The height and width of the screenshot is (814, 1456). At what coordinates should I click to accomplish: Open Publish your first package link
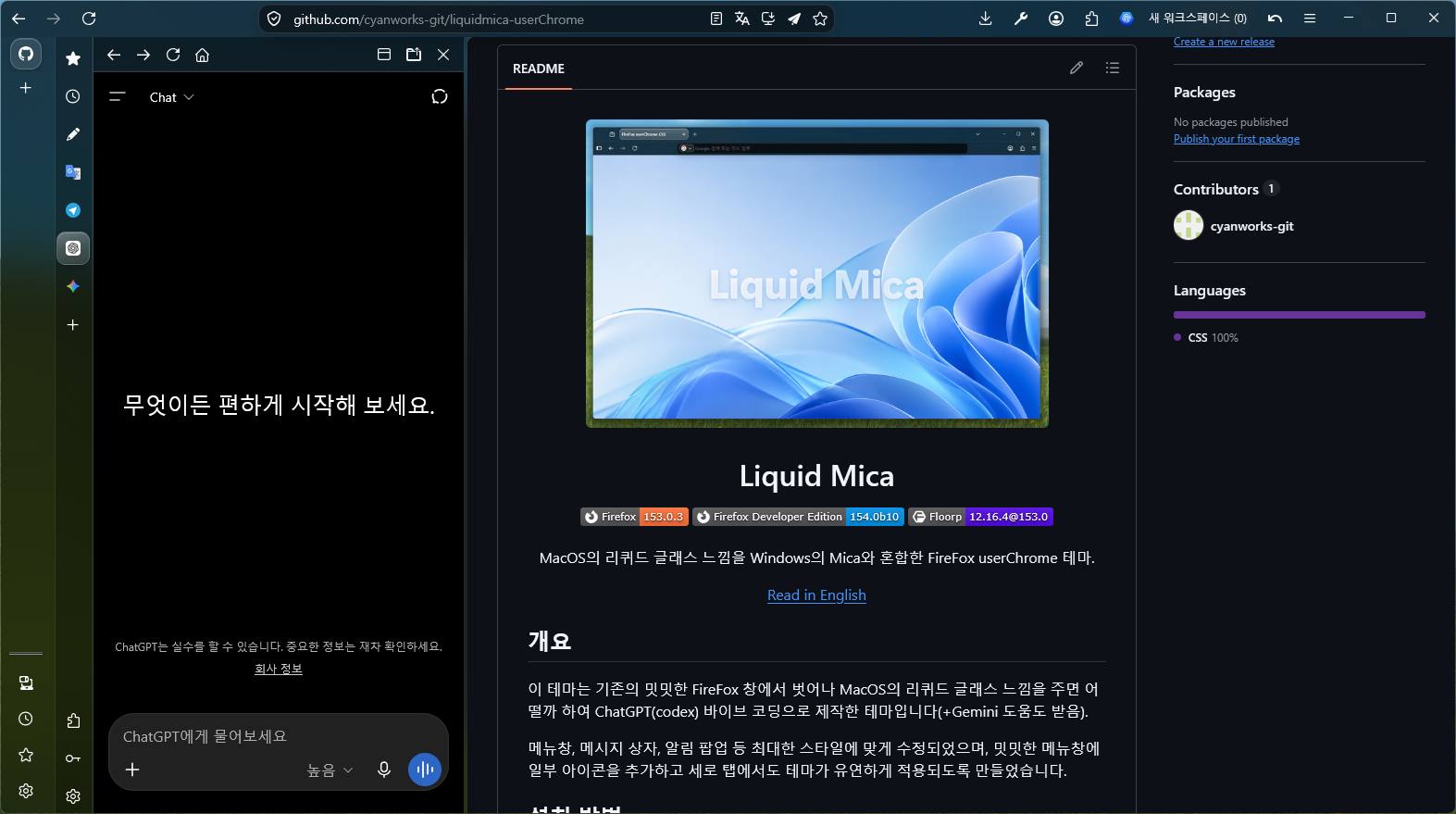pos(1237,139)
